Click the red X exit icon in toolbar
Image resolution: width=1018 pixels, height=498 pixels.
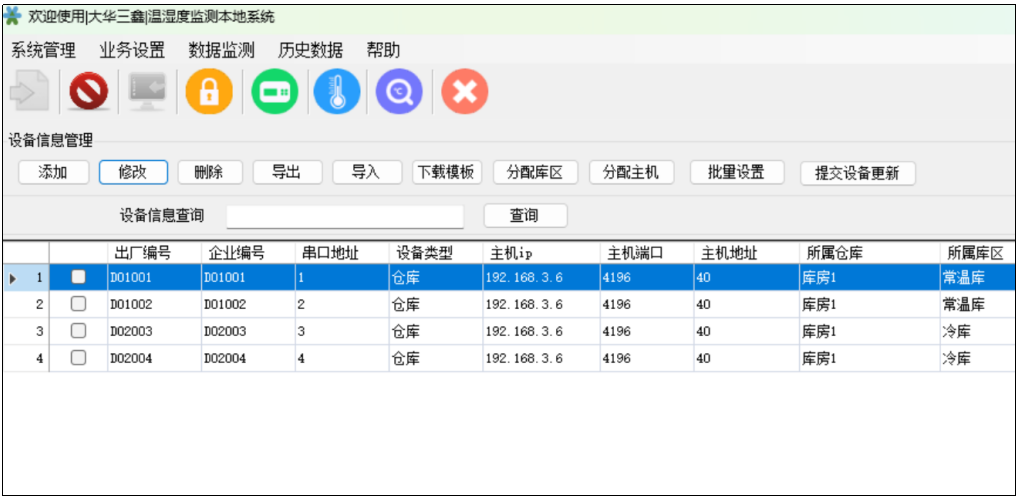tap(464, 93)
